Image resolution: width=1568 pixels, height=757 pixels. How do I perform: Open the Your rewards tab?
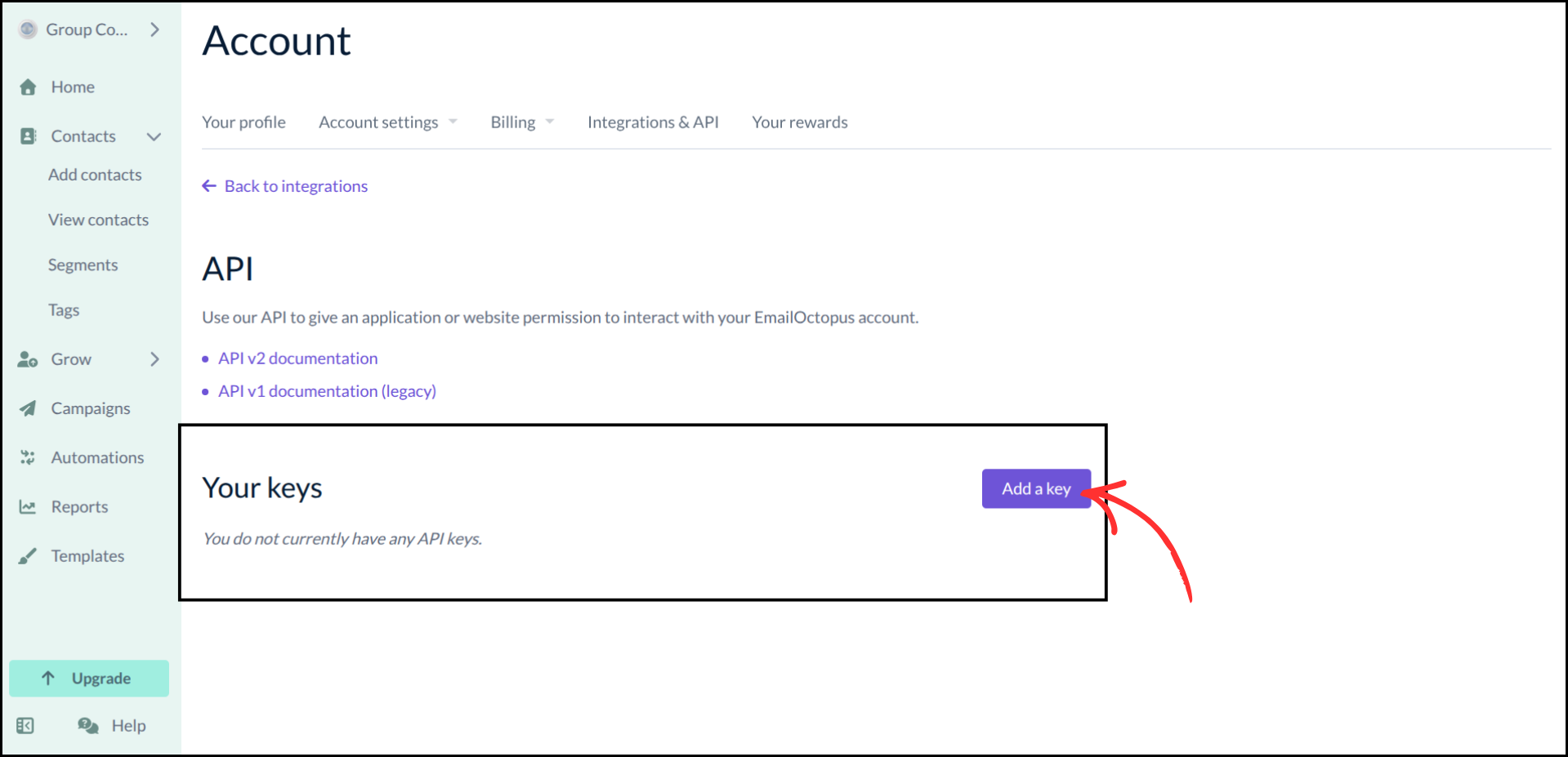pos(799,122)
